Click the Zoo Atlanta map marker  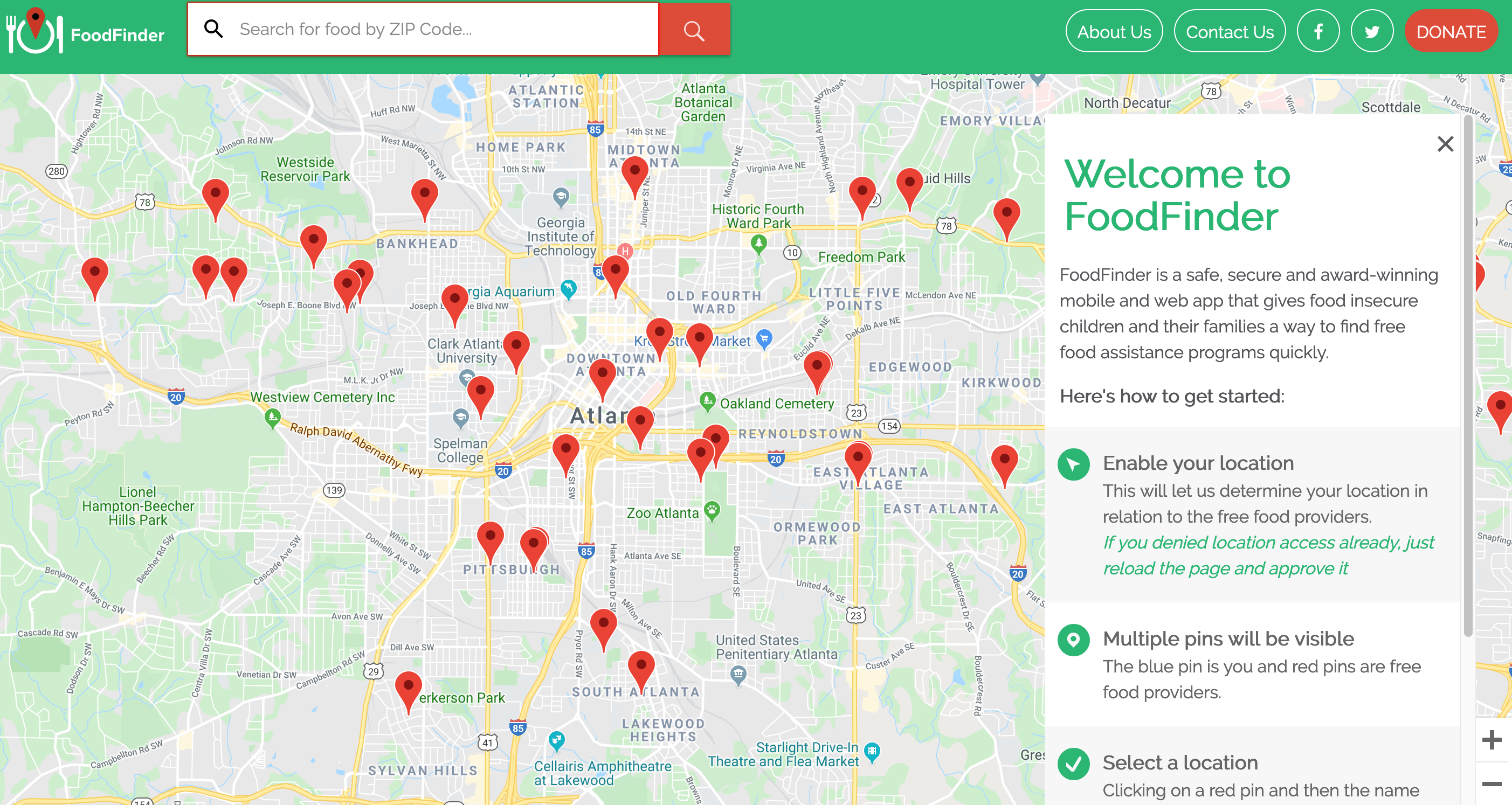click(x=712, y=509)
